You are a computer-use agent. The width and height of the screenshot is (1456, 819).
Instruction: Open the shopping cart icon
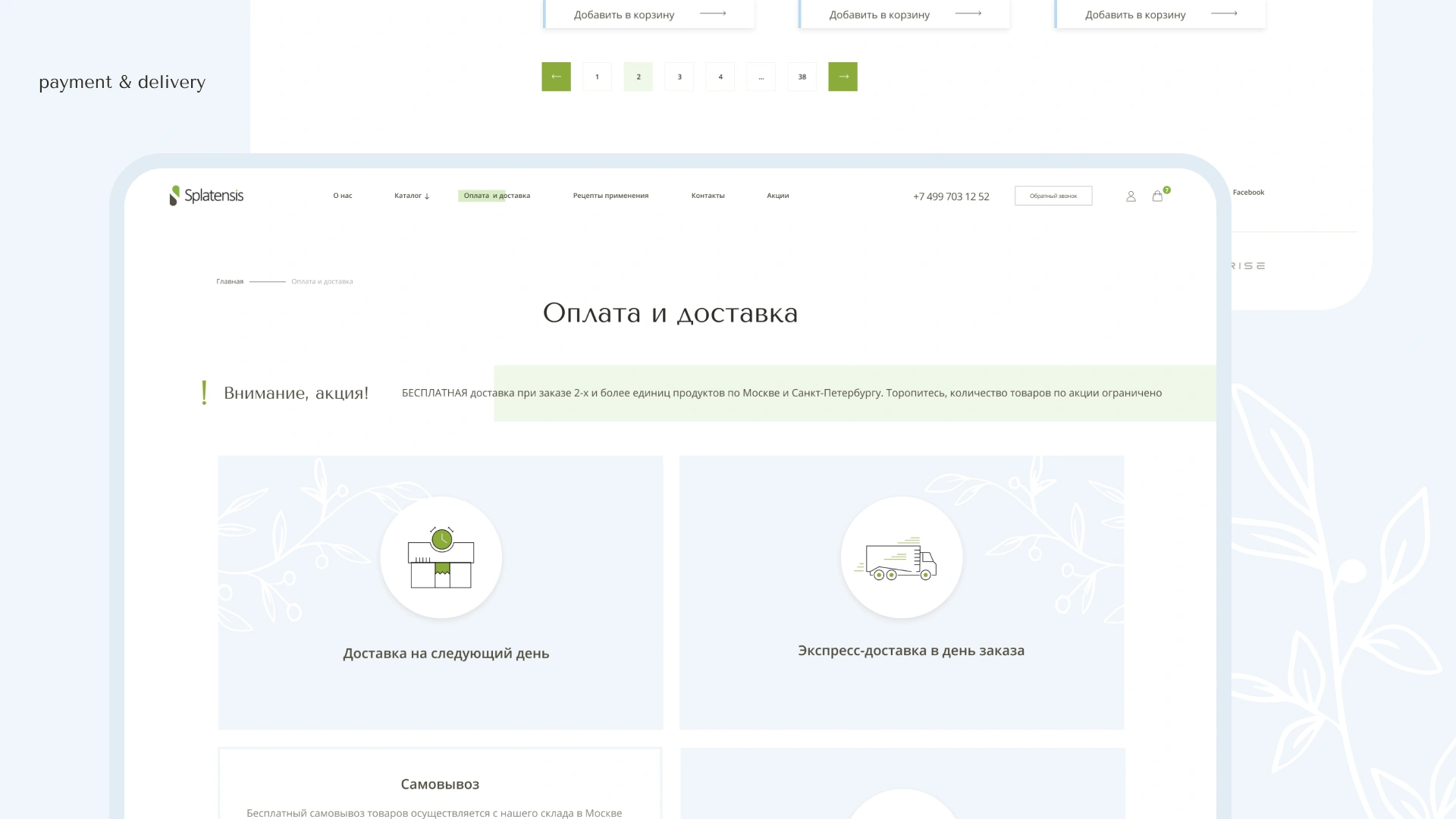(1157, 196)
